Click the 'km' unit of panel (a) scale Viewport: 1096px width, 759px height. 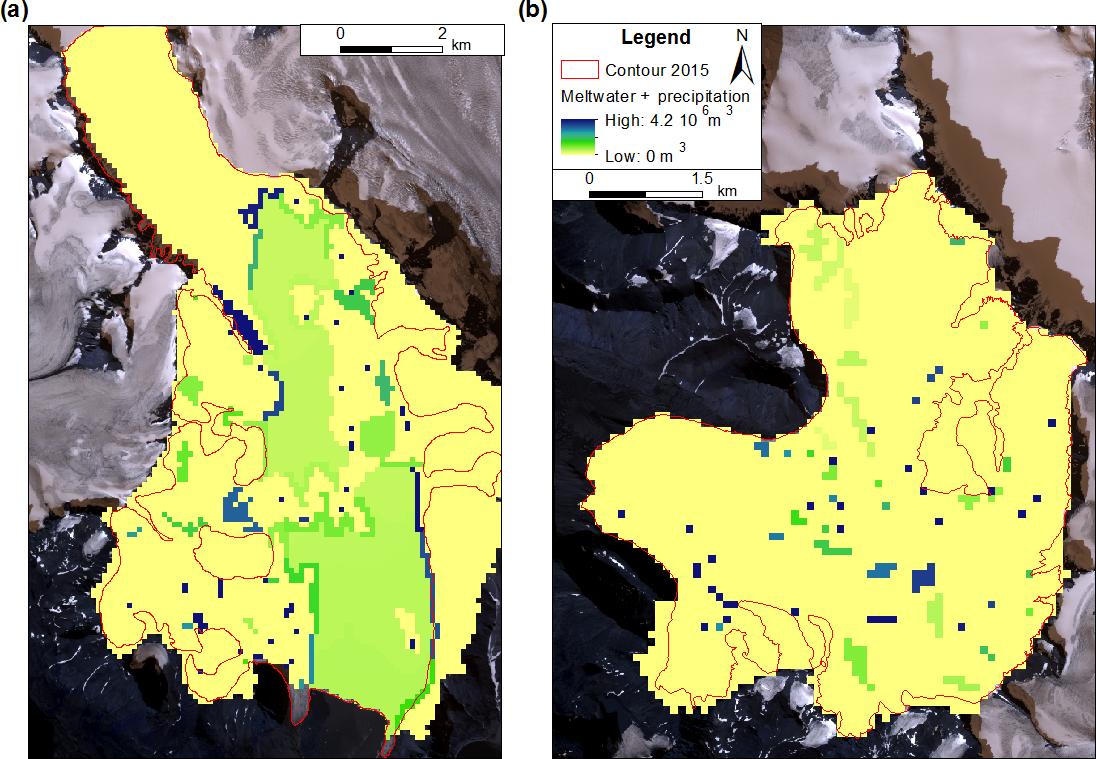[461, 45]
